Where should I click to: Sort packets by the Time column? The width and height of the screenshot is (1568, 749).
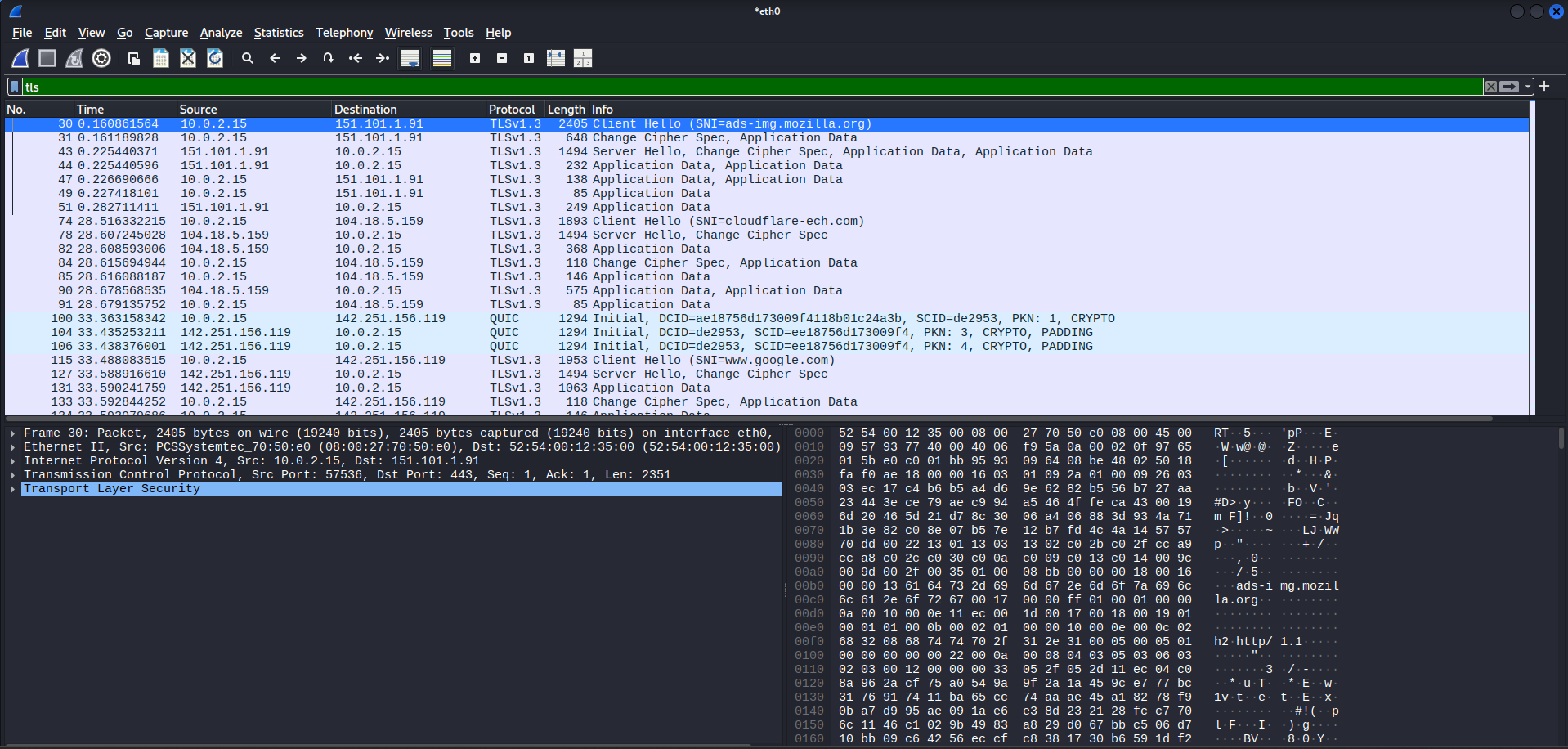126,109
